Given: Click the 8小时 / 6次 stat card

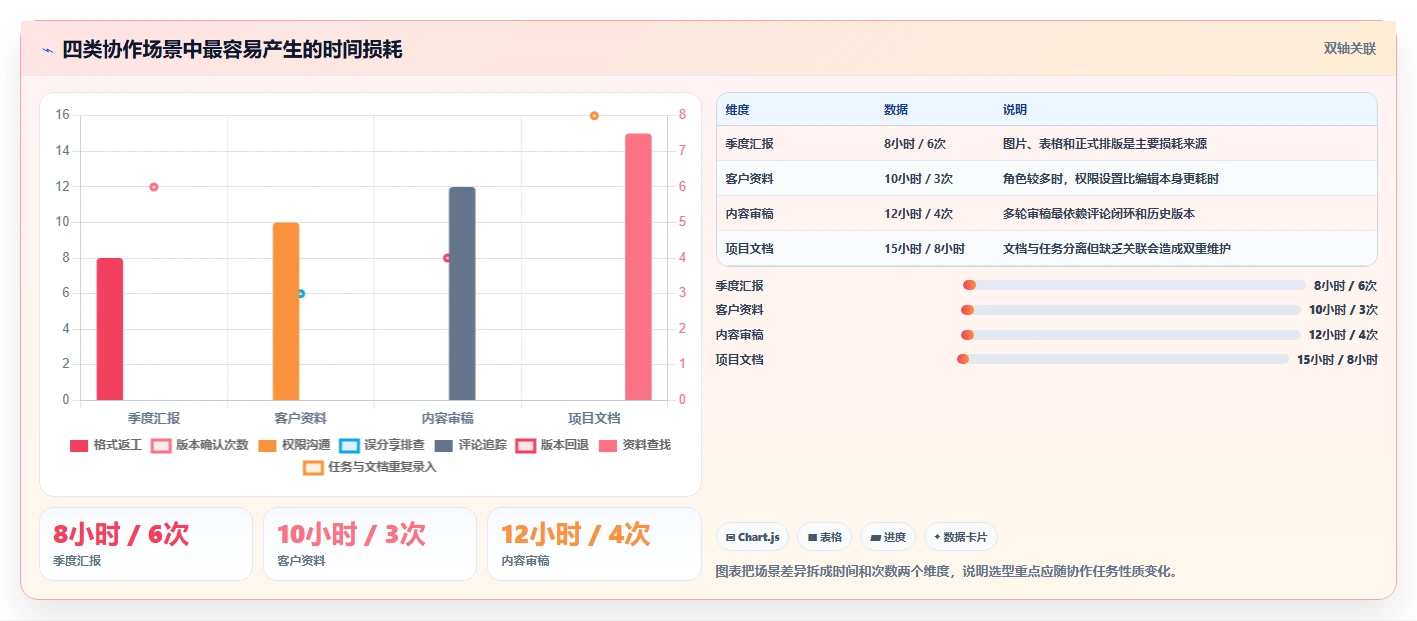Looking at the screenshot, I should pos(146,544).
